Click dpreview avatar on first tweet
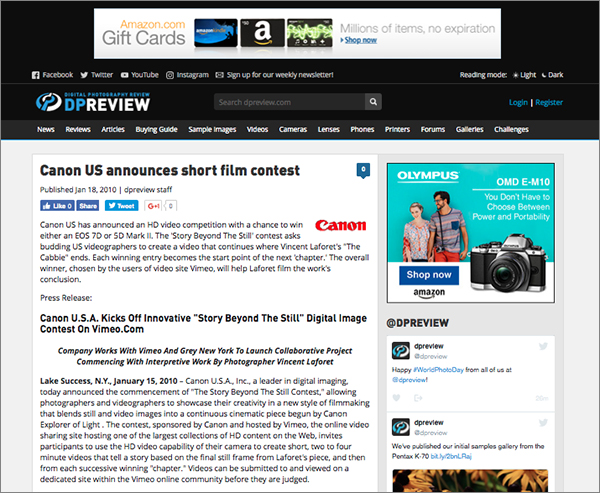This screenshot has width=600, height=493. tap(401, 351)
